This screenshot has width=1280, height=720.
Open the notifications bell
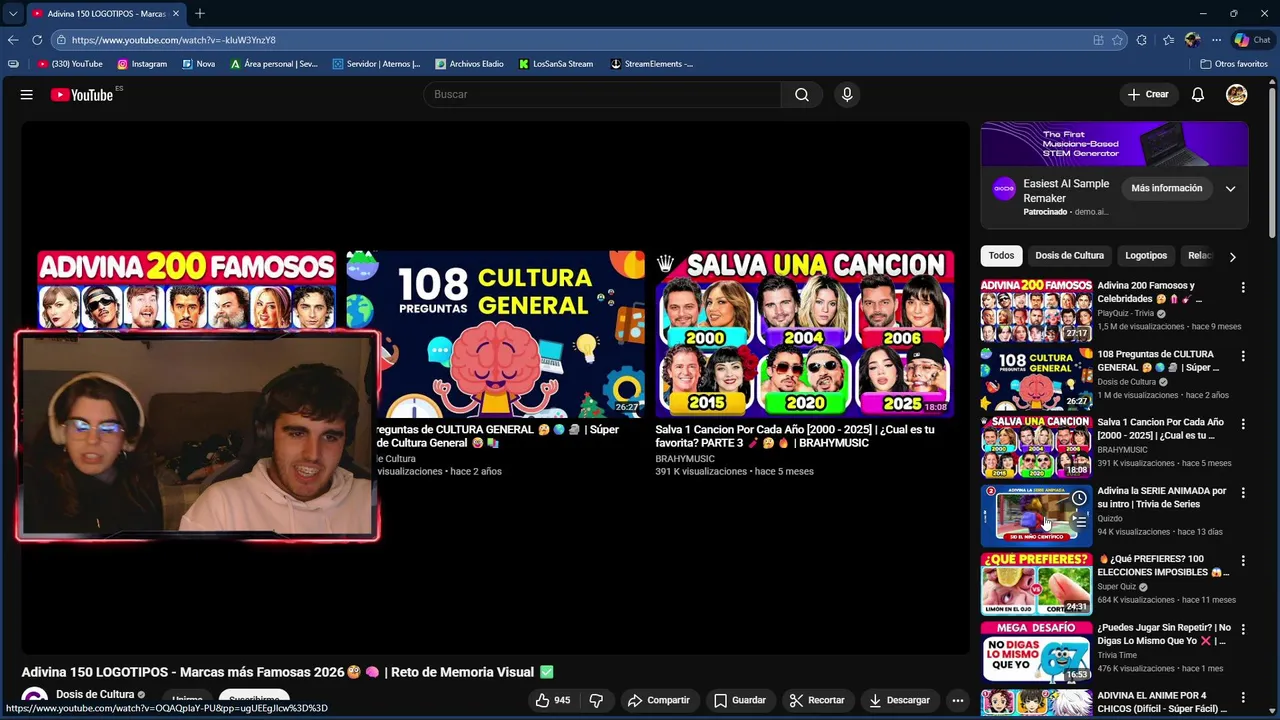pyautogui.click(x=1198, y=95)
